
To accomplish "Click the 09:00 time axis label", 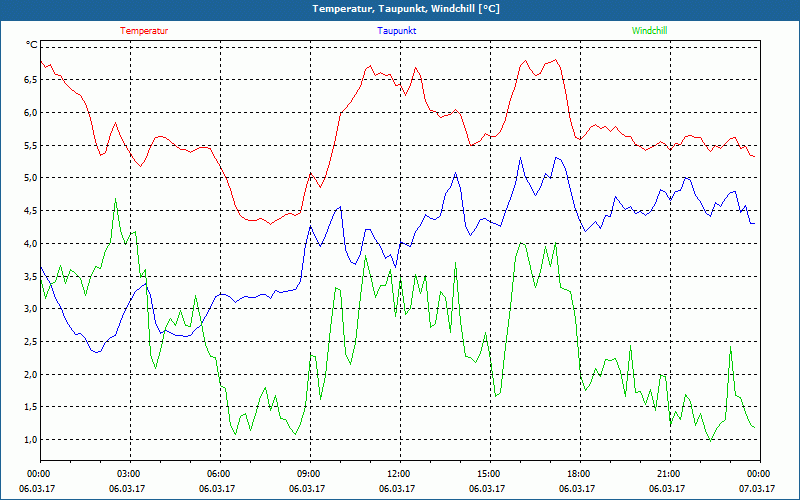I will [309, 474].
